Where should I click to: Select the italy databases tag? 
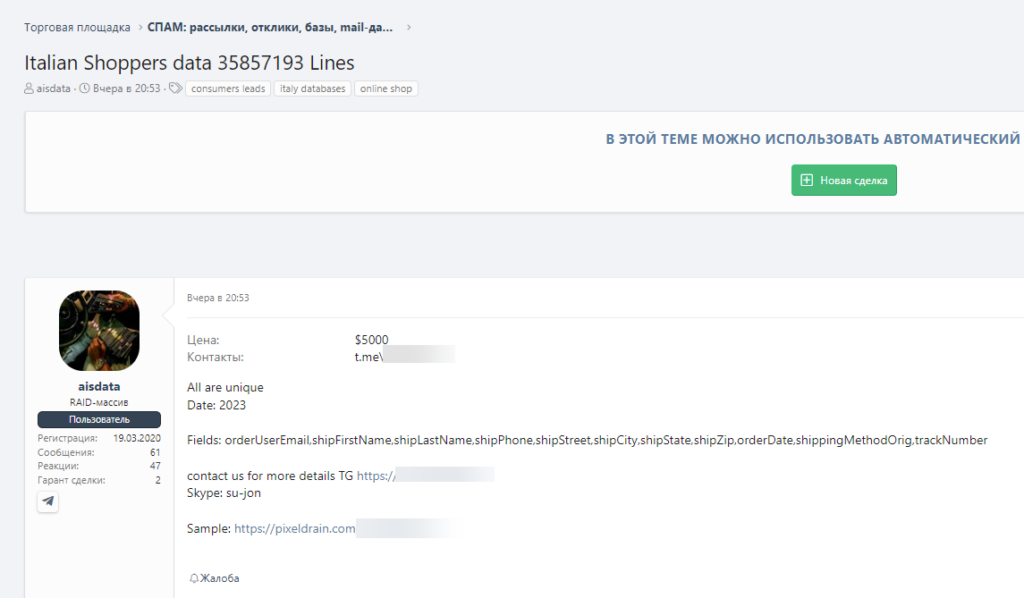[x=312, y=88]
